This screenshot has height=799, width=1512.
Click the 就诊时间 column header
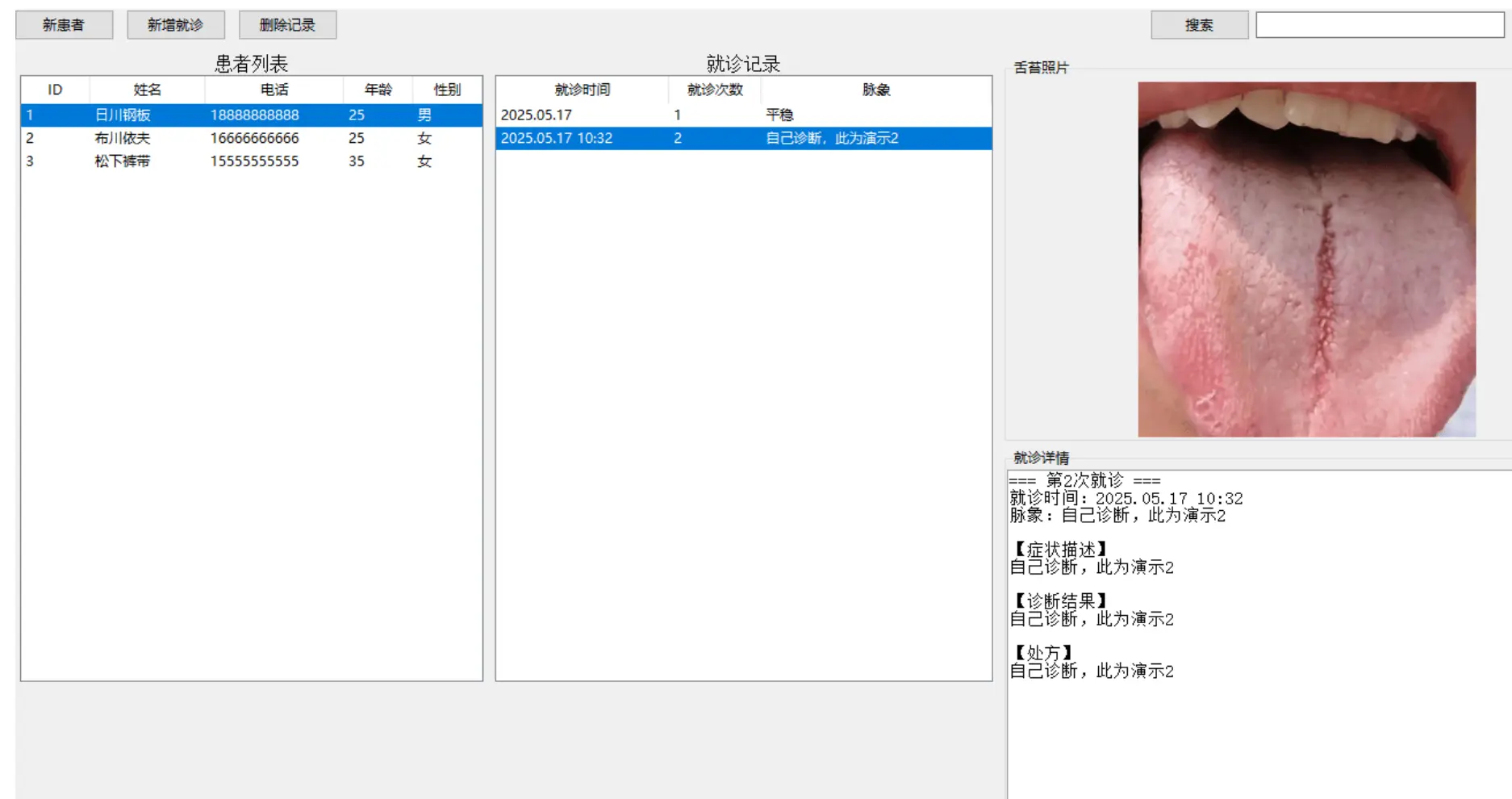point(582,90)
